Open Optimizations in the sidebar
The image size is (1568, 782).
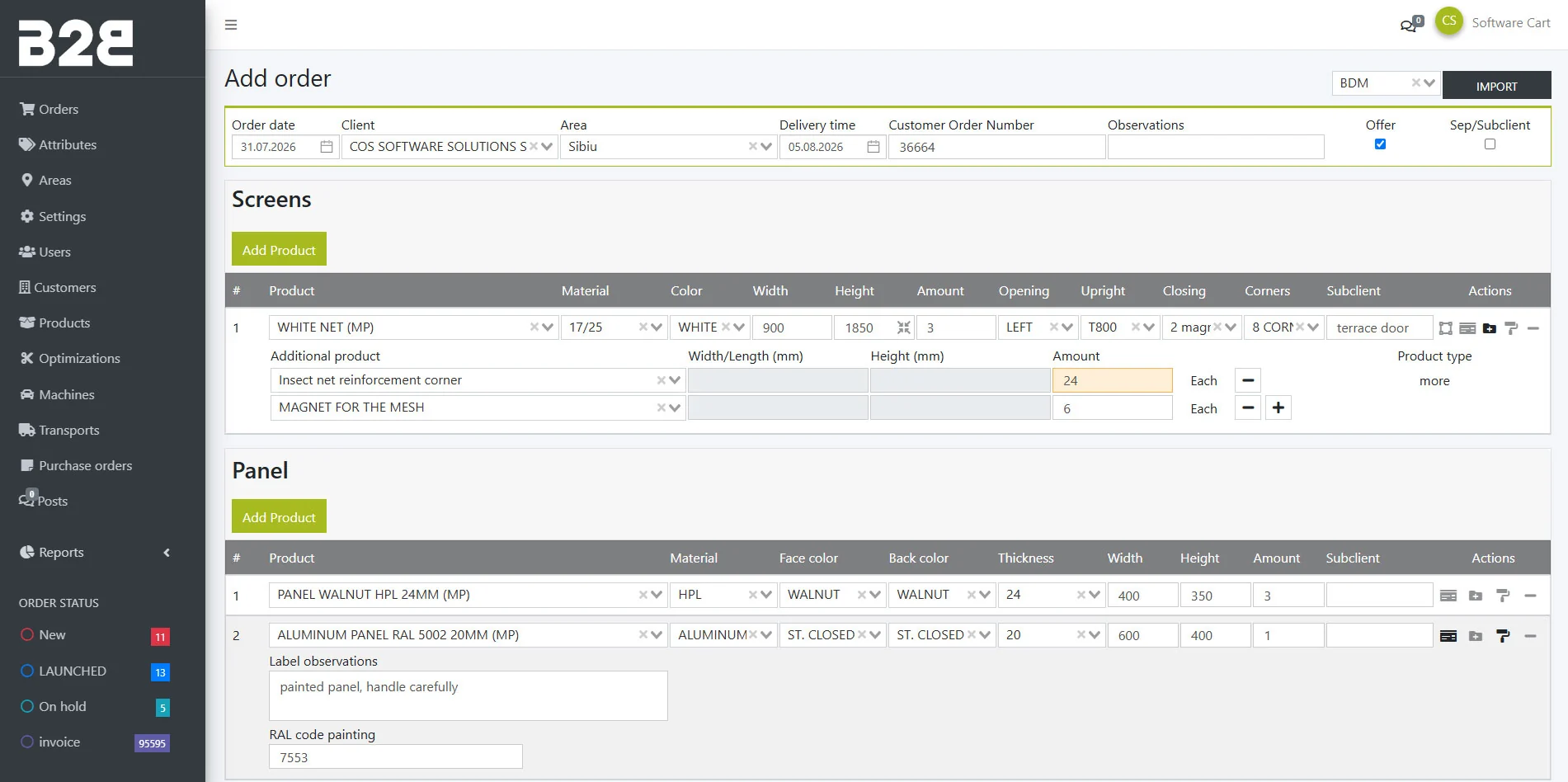point(79,358)
